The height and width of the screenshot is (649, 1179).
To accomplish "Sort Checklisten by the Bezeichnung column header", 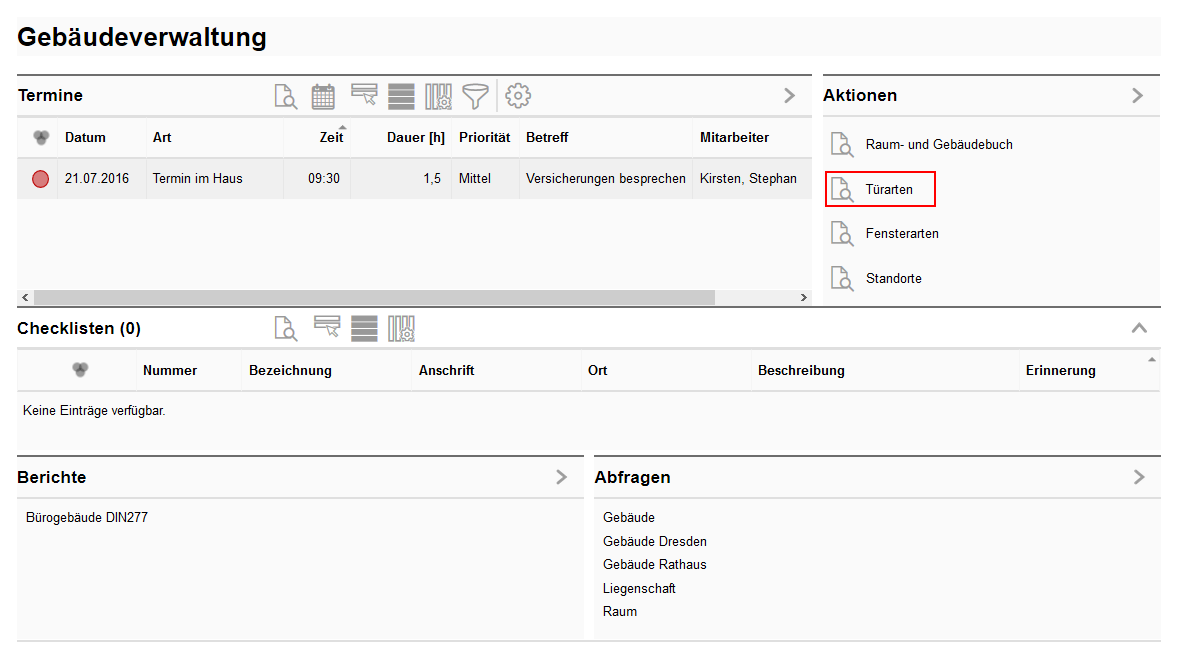I will pos(290,370).
